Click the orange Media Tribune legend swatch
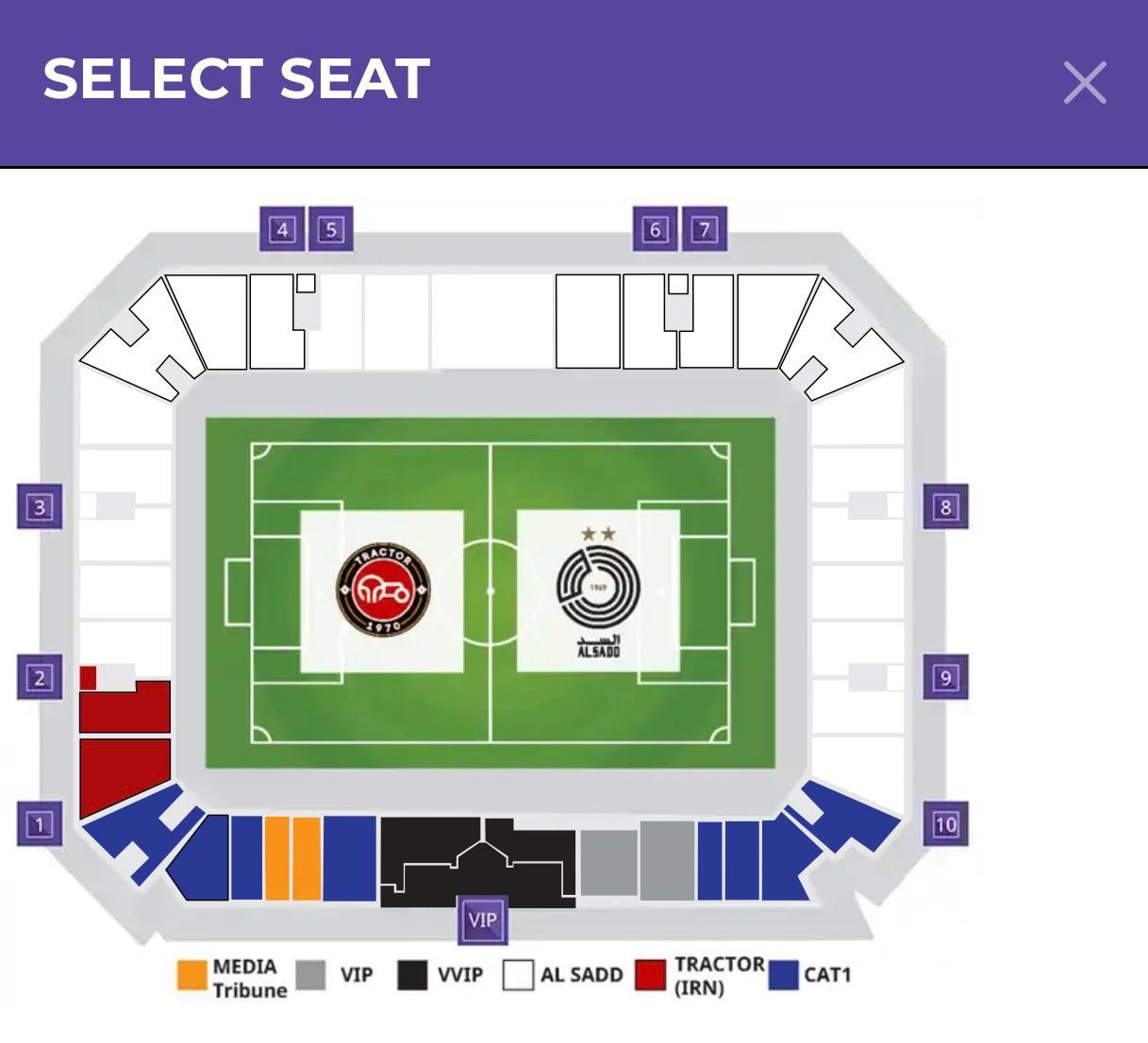 tap(192, 975)
